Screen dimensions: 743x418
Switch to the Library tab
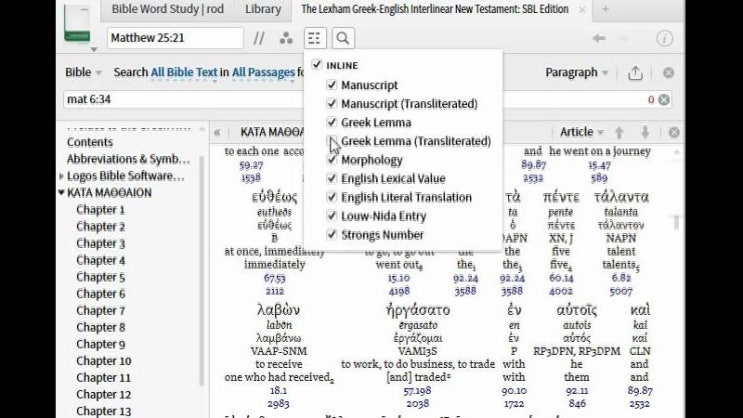pos(262,9)
